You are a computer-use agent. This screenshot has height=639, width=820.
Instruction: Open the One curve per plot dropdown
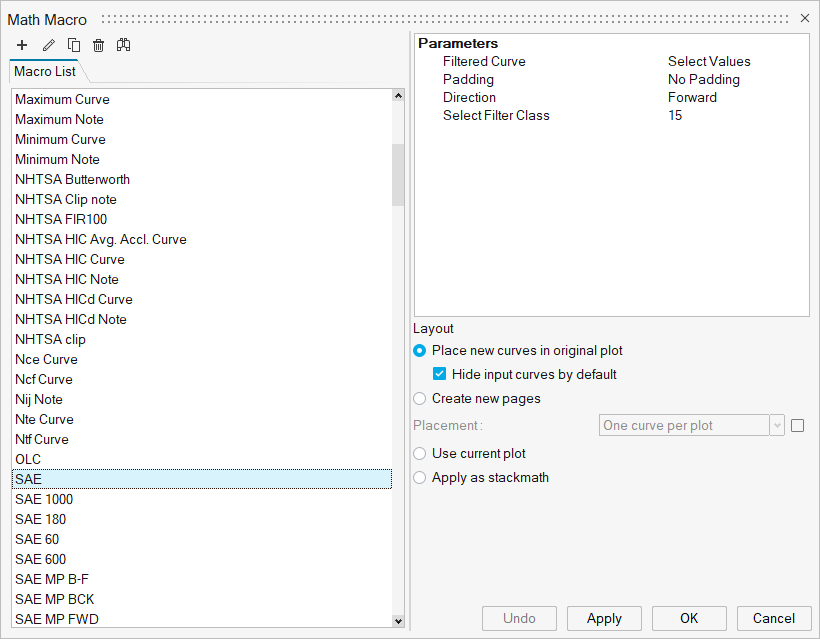tap(691, 426)
